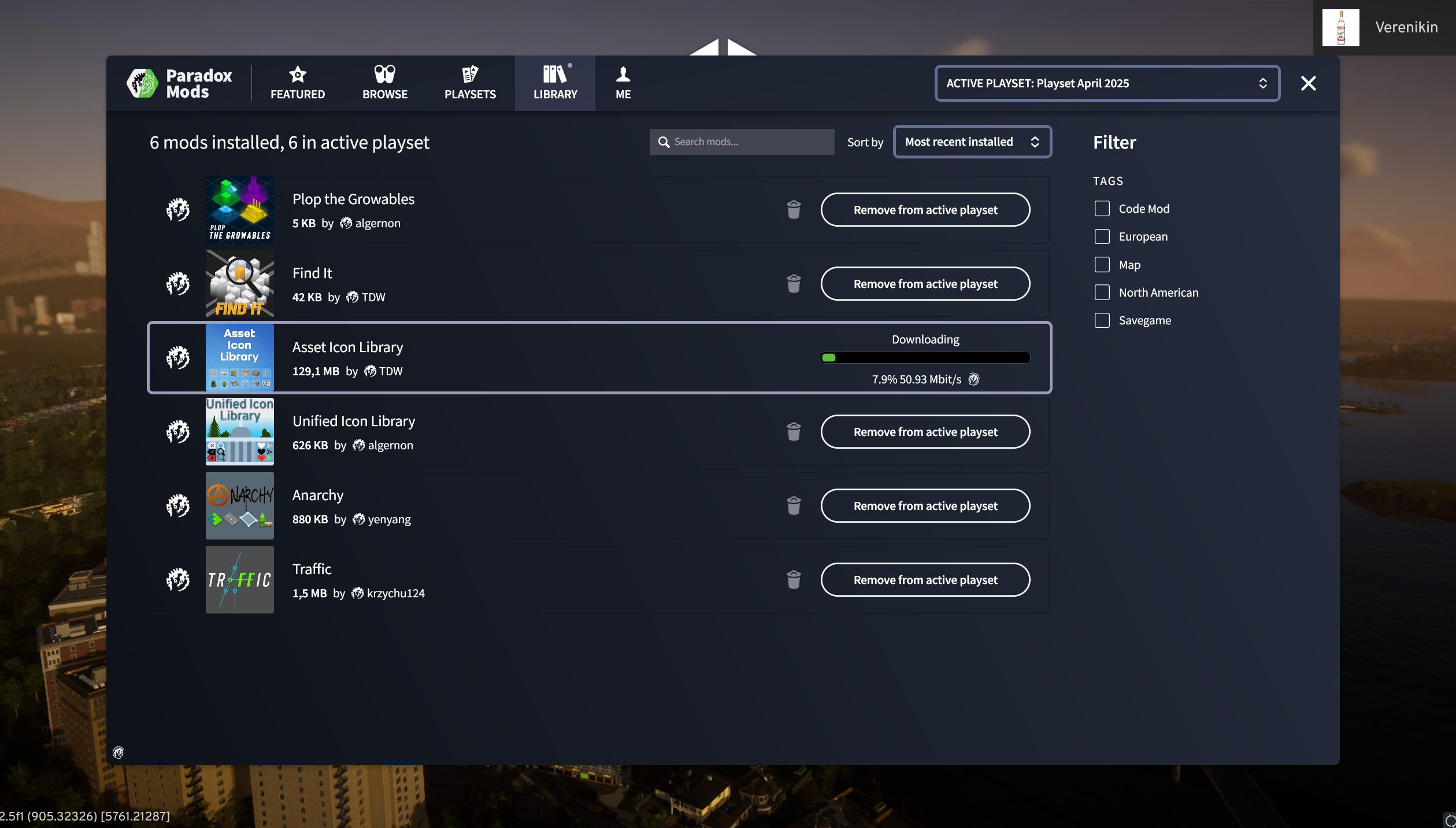This screenshot has height=828, width=1456.
Task: Open the Find It mod thumbnail
Action: 240,283
